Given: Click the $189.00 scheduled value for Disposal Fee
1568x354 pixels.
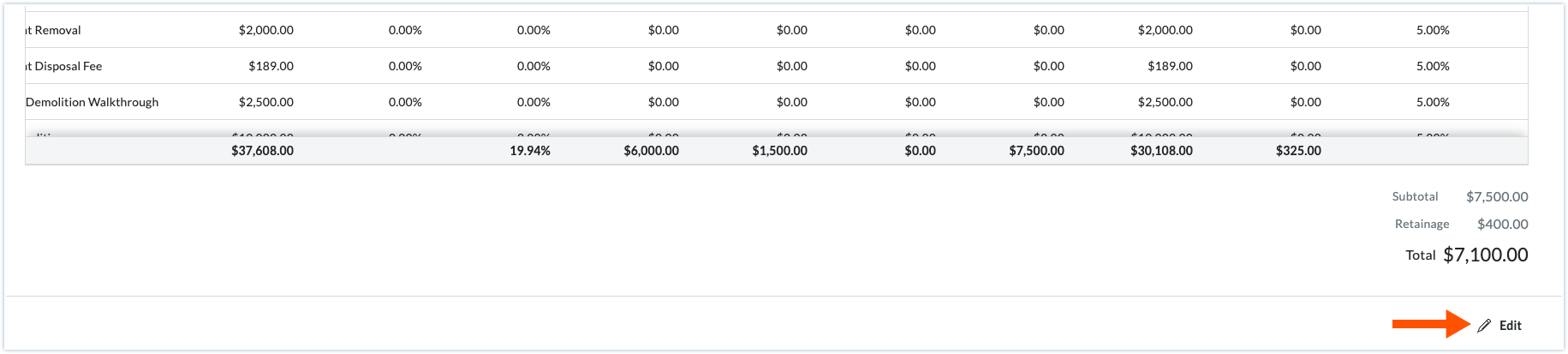Looking at the screenshot, I should pos(271,66).
